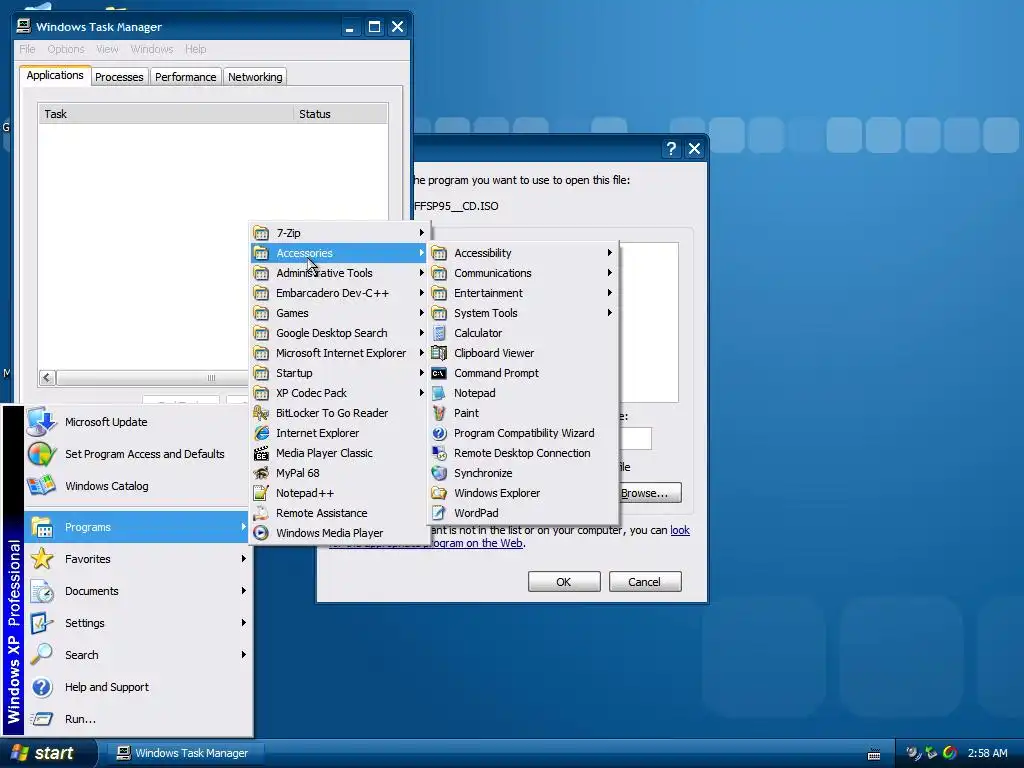Image resolution: width=1024 pixels, height=768 pixels.
Task: Click Synchronize in Accessories
Action: click(x=524, y=473)
